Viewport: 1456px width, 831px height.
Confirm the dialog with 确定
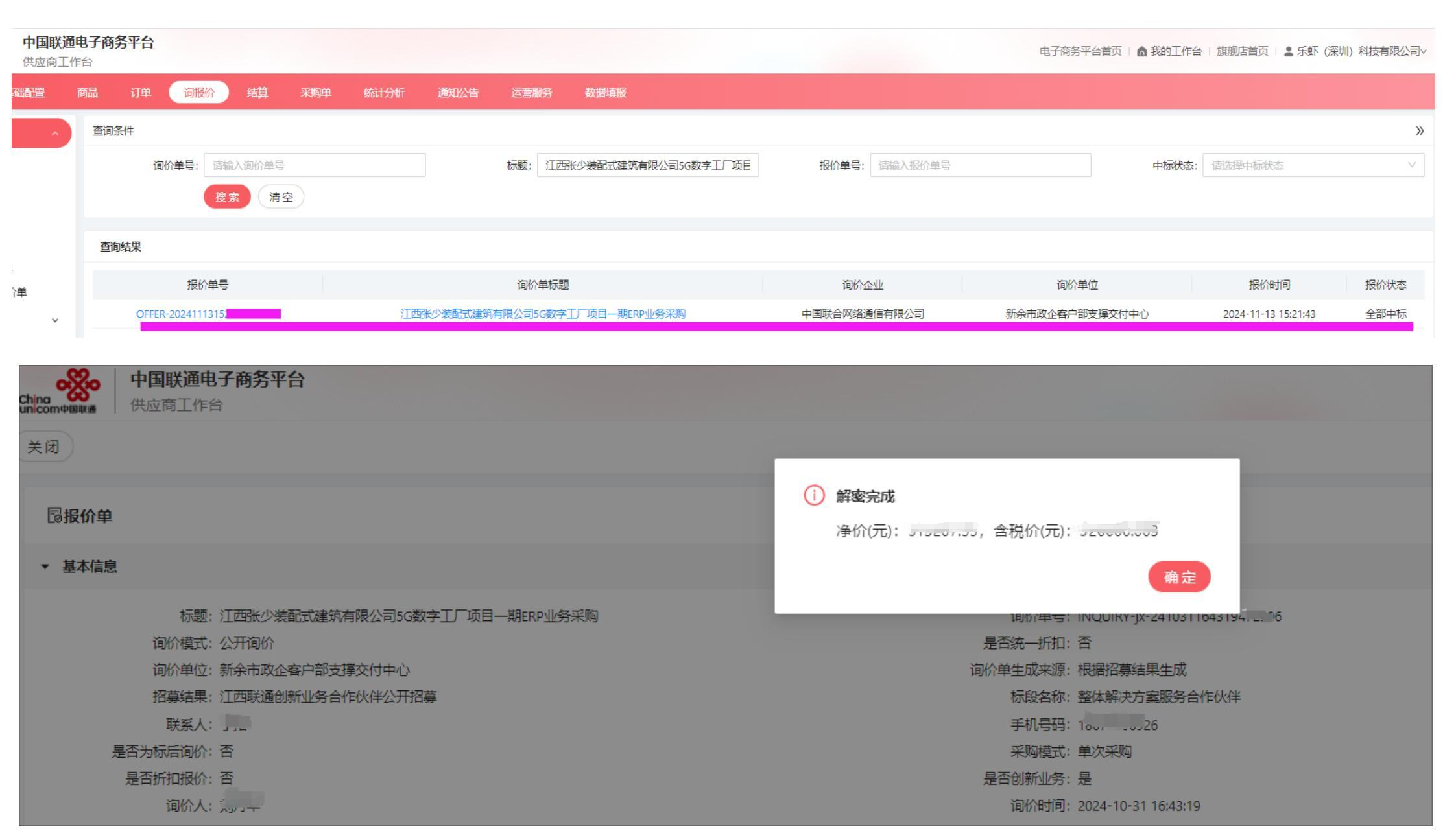tap(1178, 577)
